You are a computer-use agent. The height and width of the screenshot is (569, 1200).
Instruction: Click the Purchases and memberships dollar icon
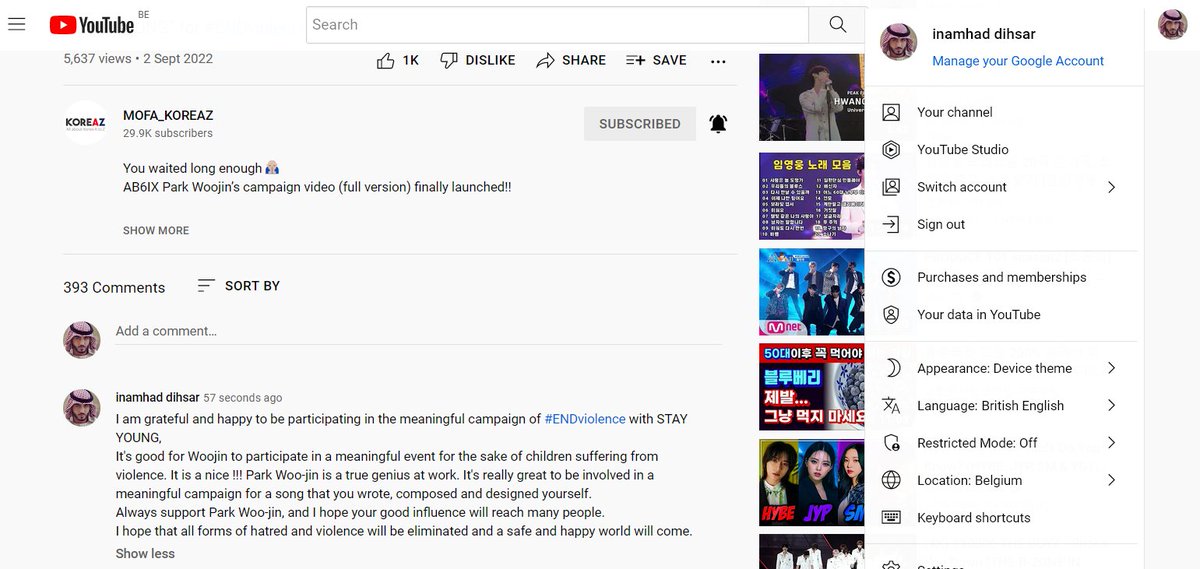coord(891,277)
